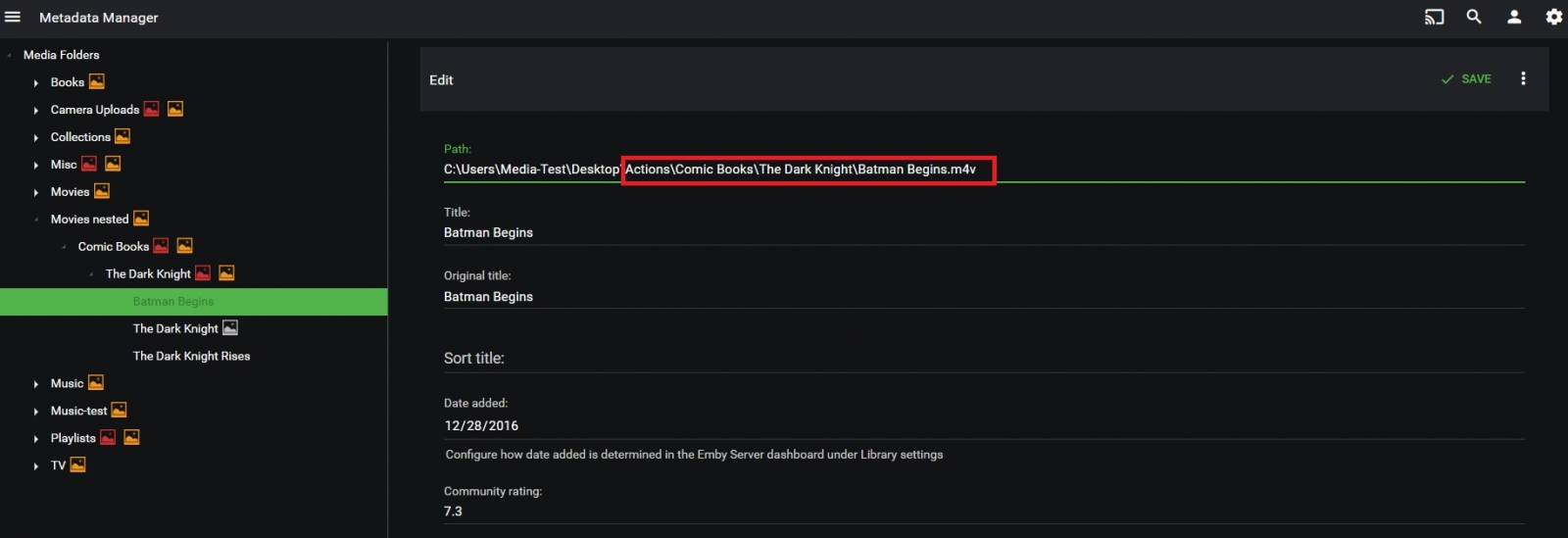This screenshot has height=538, width=1568.
Task: Expand the Camera Uploads folder arrow
Action: [x=36, y=110]
